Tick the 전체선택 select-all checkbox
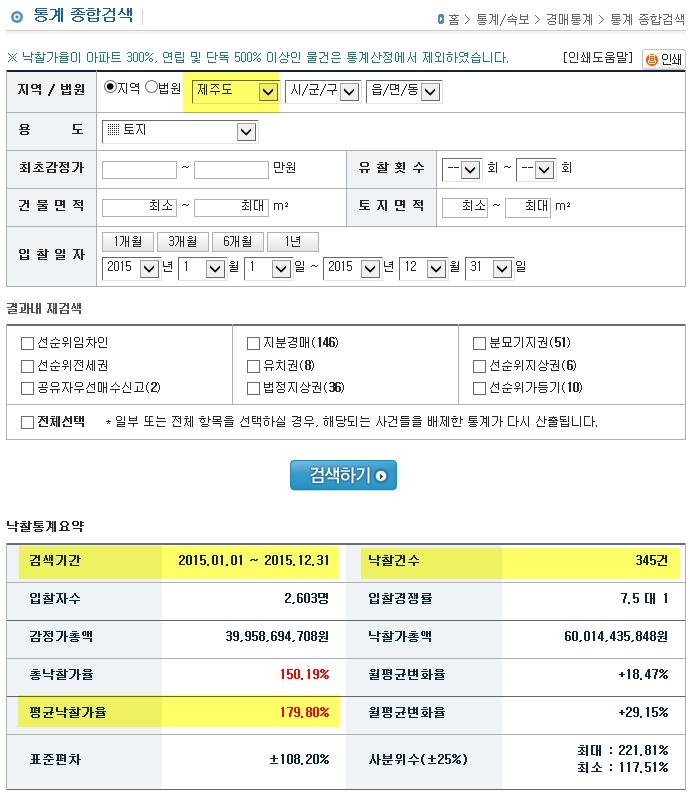This screenshot has height=793, width=693. (x=27, y=422)
